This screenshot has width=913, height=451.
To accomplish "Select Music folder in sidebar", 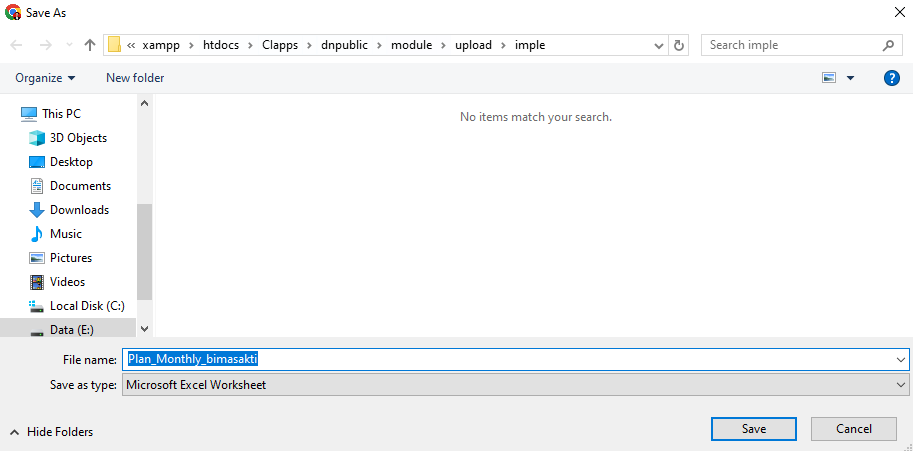I will tap(66, 234).
